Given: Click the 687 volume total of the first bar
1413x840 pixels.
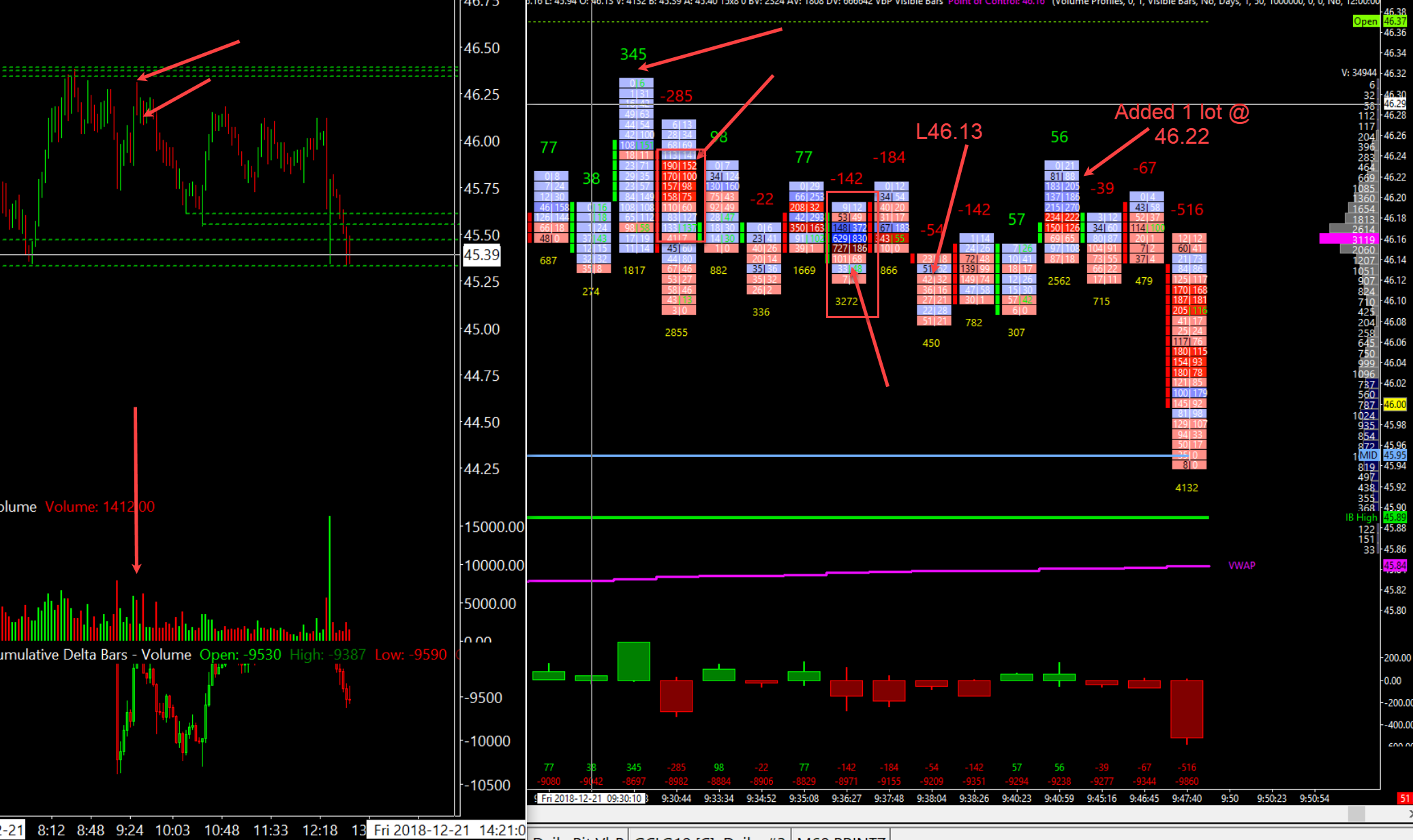Looking at the screenshot, I should (548, 260).
